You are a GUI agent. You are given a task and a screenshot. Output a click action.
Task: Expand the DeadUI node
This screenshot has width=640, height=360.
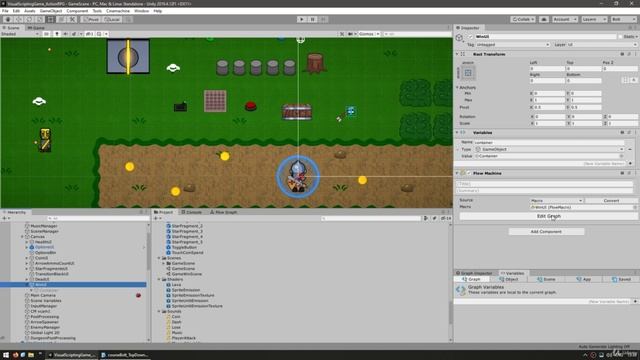[x=27, y=280]
